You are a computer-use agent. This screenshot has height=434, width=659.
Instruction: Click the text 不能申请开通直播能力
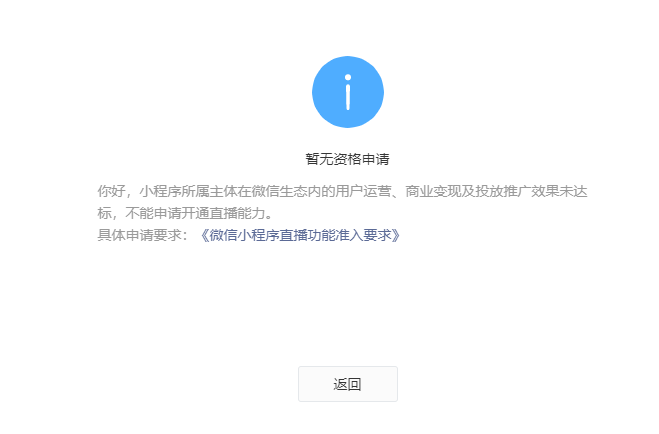pyautogui.click(x=195, y=213)
